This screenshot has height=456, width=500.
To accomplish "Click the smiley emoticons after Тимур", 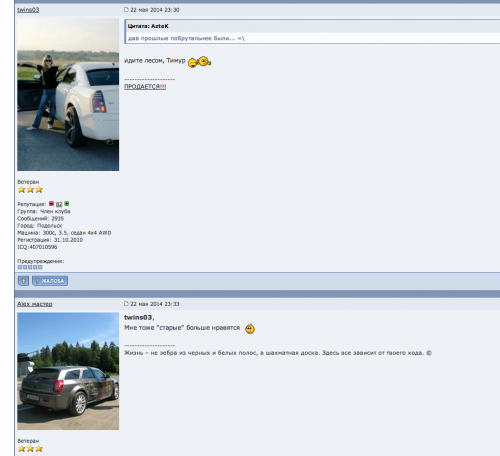I will 199,62.
